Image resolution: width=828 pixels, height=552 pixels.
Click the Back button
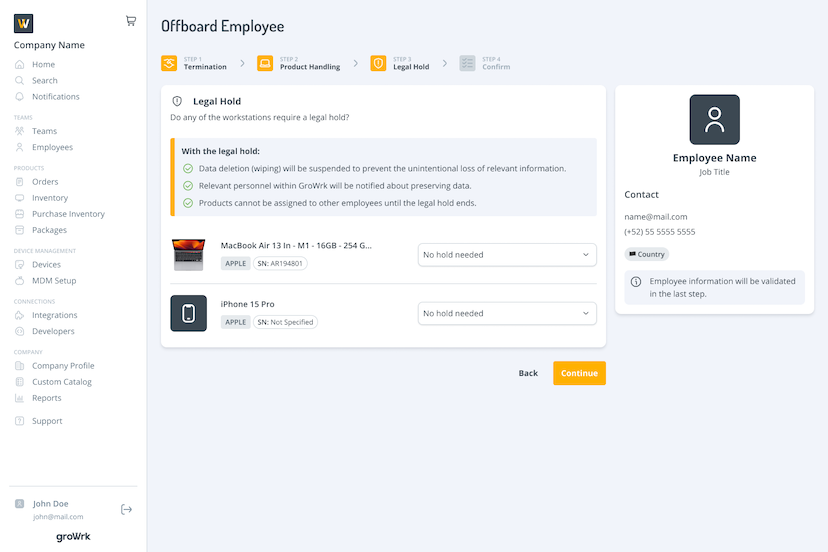pos(528,373)
